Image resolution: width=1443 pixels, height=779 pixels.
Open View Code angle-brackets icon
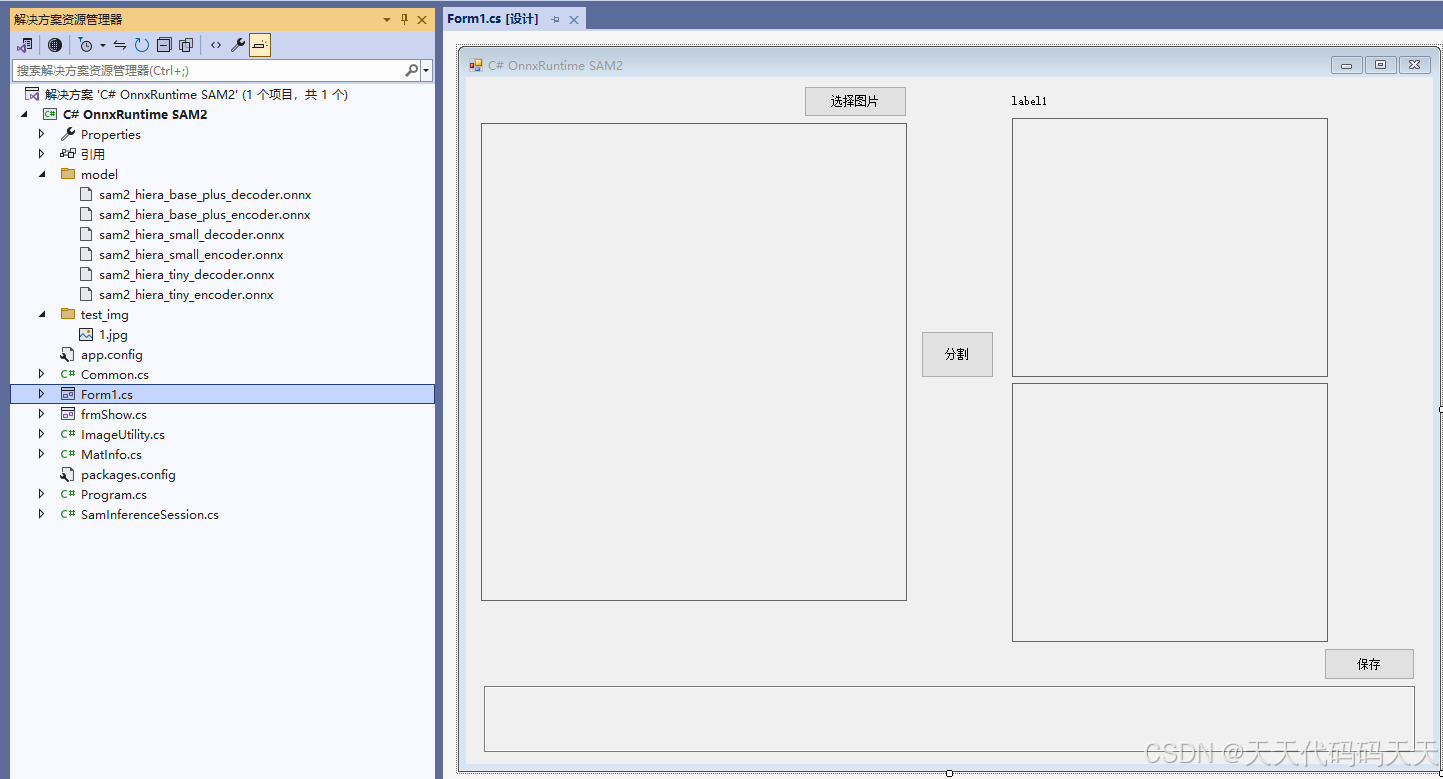[216, 45]
